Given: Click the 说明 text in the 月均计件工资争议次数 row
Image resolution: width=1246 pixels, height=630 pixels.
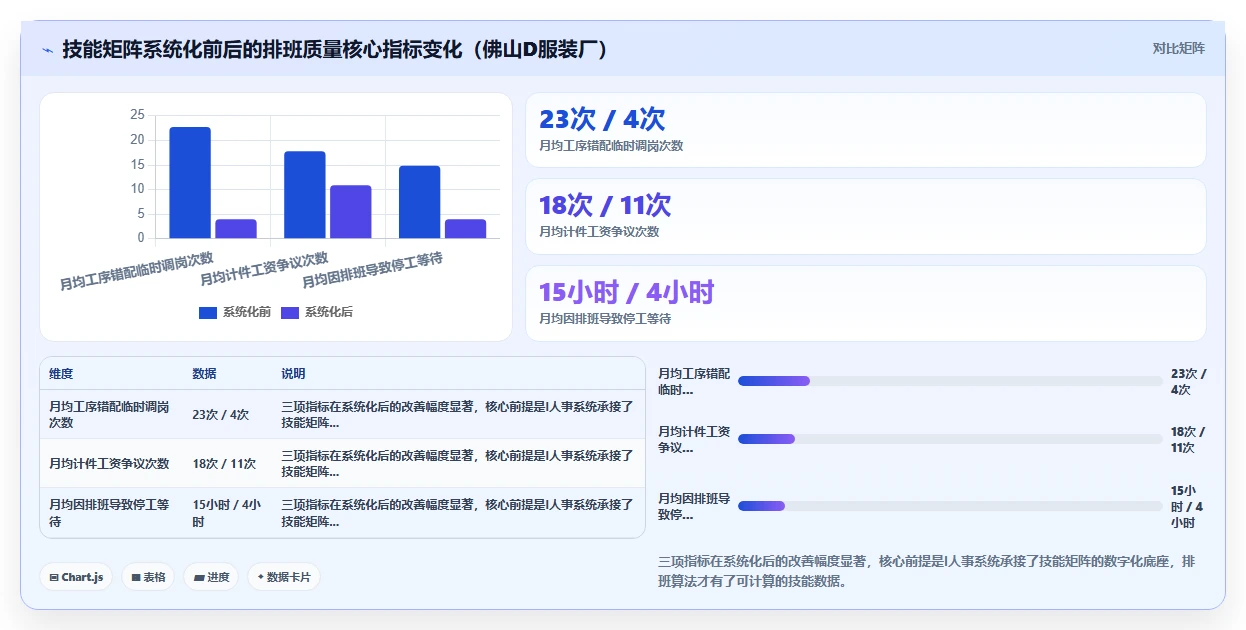Looking at the screenshot, I should click(457, 464).
